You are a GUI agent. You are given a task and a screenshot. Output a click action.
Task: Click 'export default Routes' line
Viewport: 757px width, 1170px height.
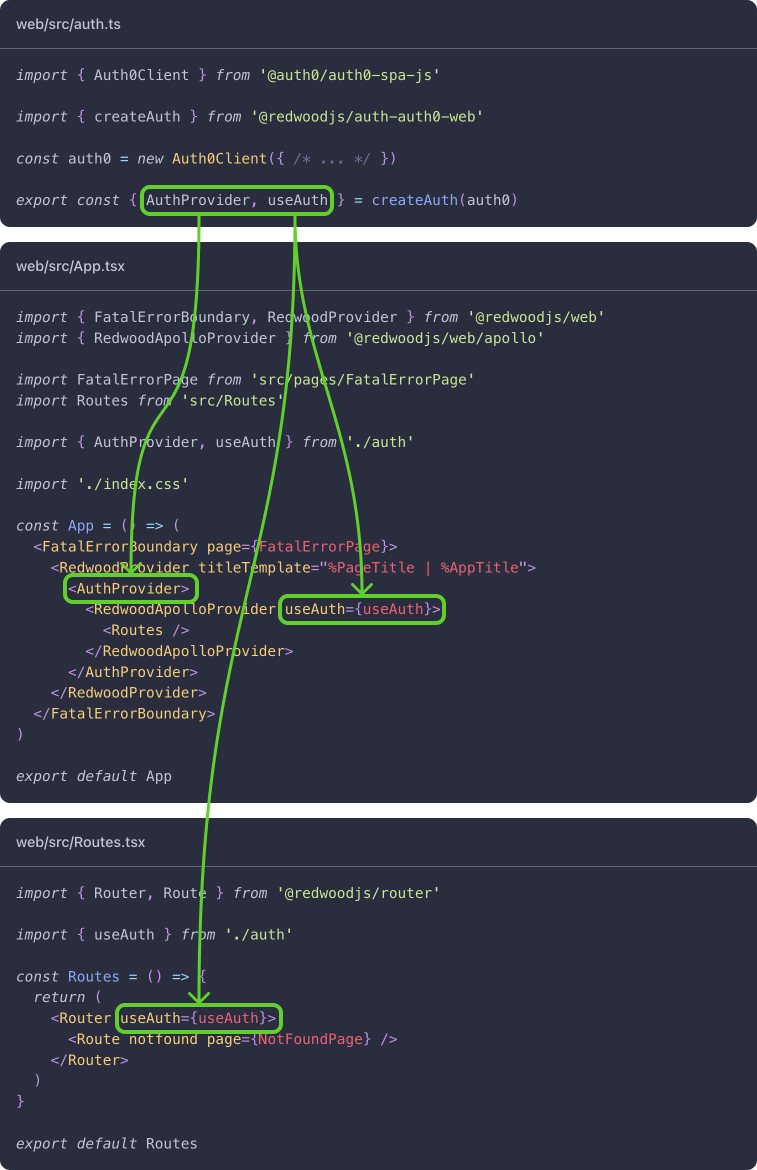[107, 1144]
